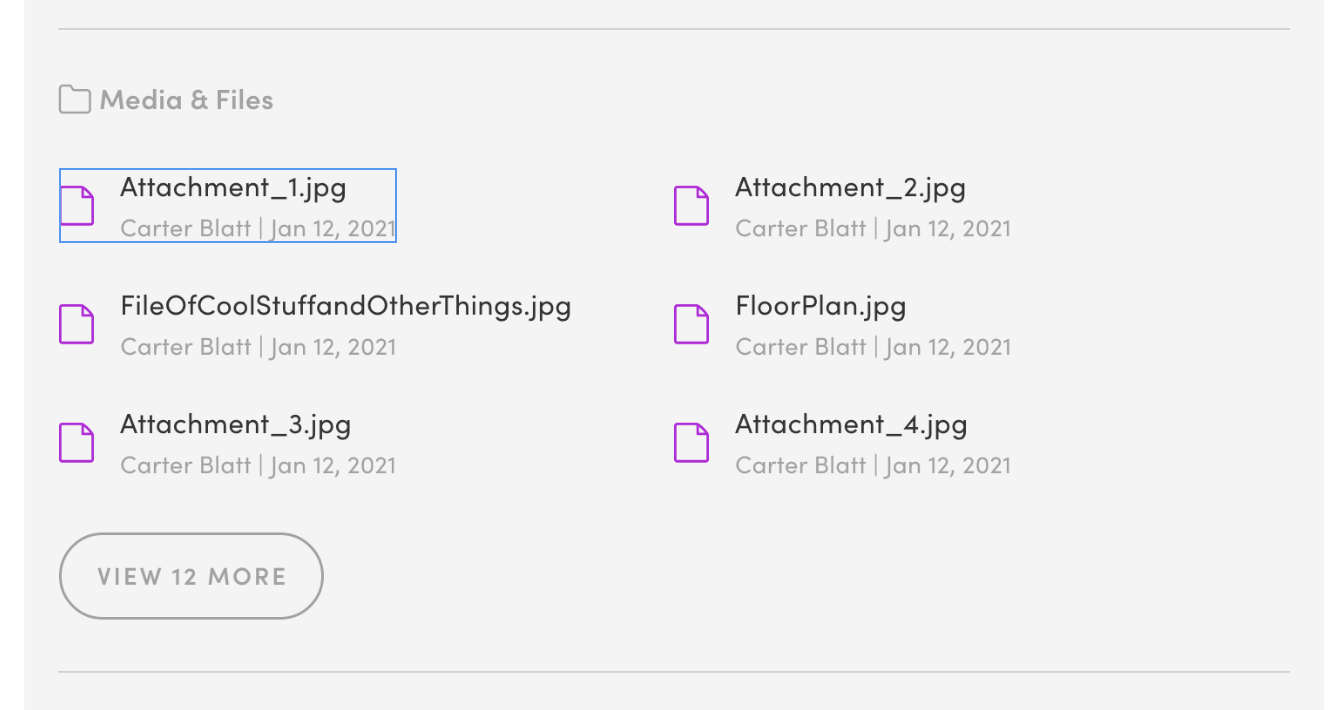Click the Media & Files section heading
Screen dimensions: 1340x710
[186, 100]
